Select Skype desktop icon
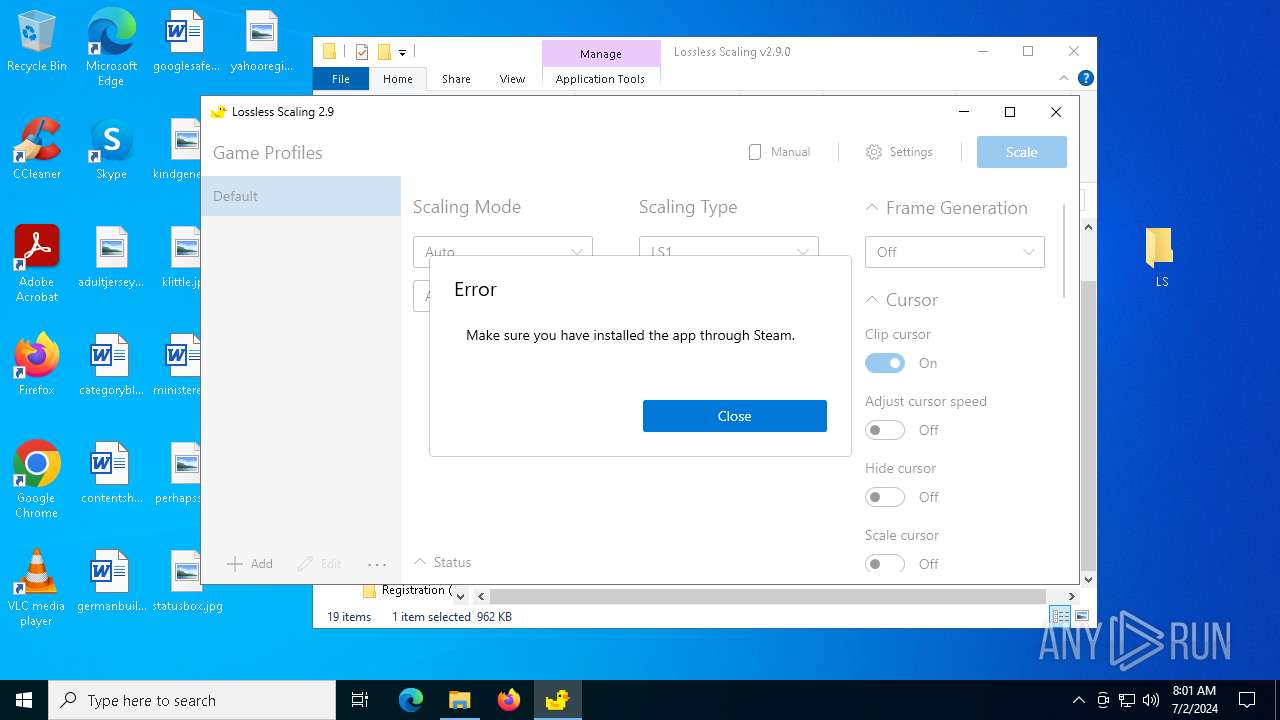The width and height of the screenshot is (1280, 720). [x=111, y=149]
